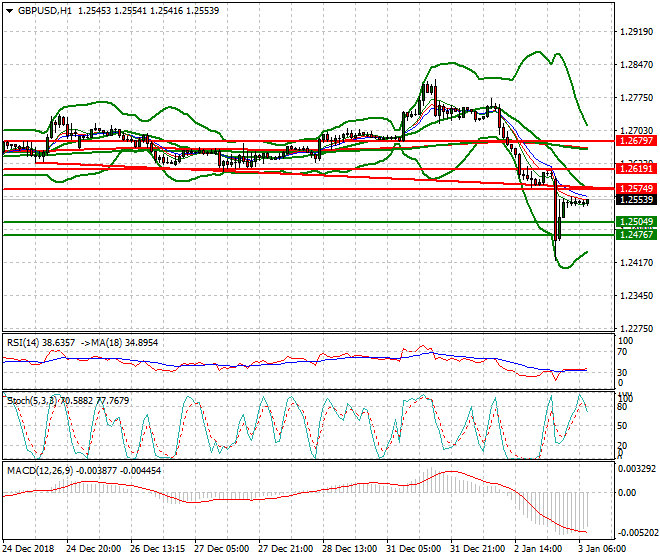
Task: Click the 1.22750 price scale value
Action: pyautogui.click(x=636, y=328)
